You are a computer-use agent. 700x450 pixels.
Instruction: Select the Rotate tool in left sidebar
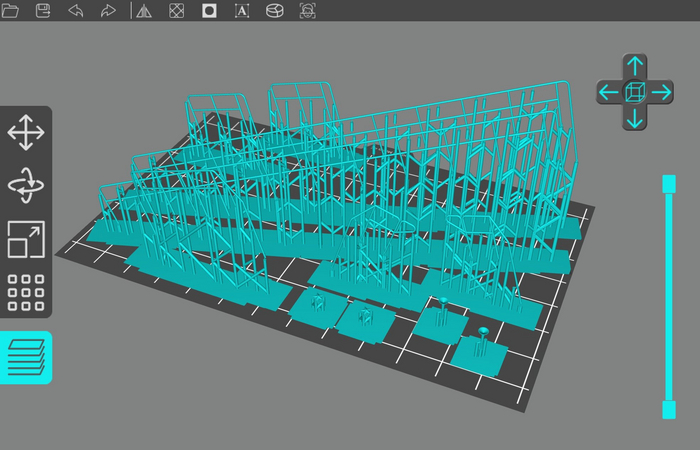(x=25, y=185)
